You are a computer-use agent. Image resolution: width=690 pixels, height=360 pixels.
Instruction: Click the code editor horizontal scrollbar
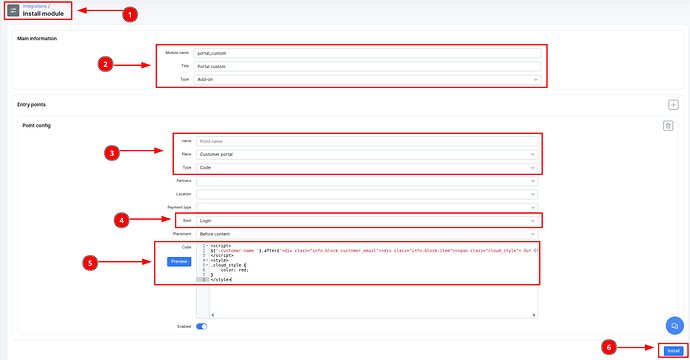coord(373,315)
